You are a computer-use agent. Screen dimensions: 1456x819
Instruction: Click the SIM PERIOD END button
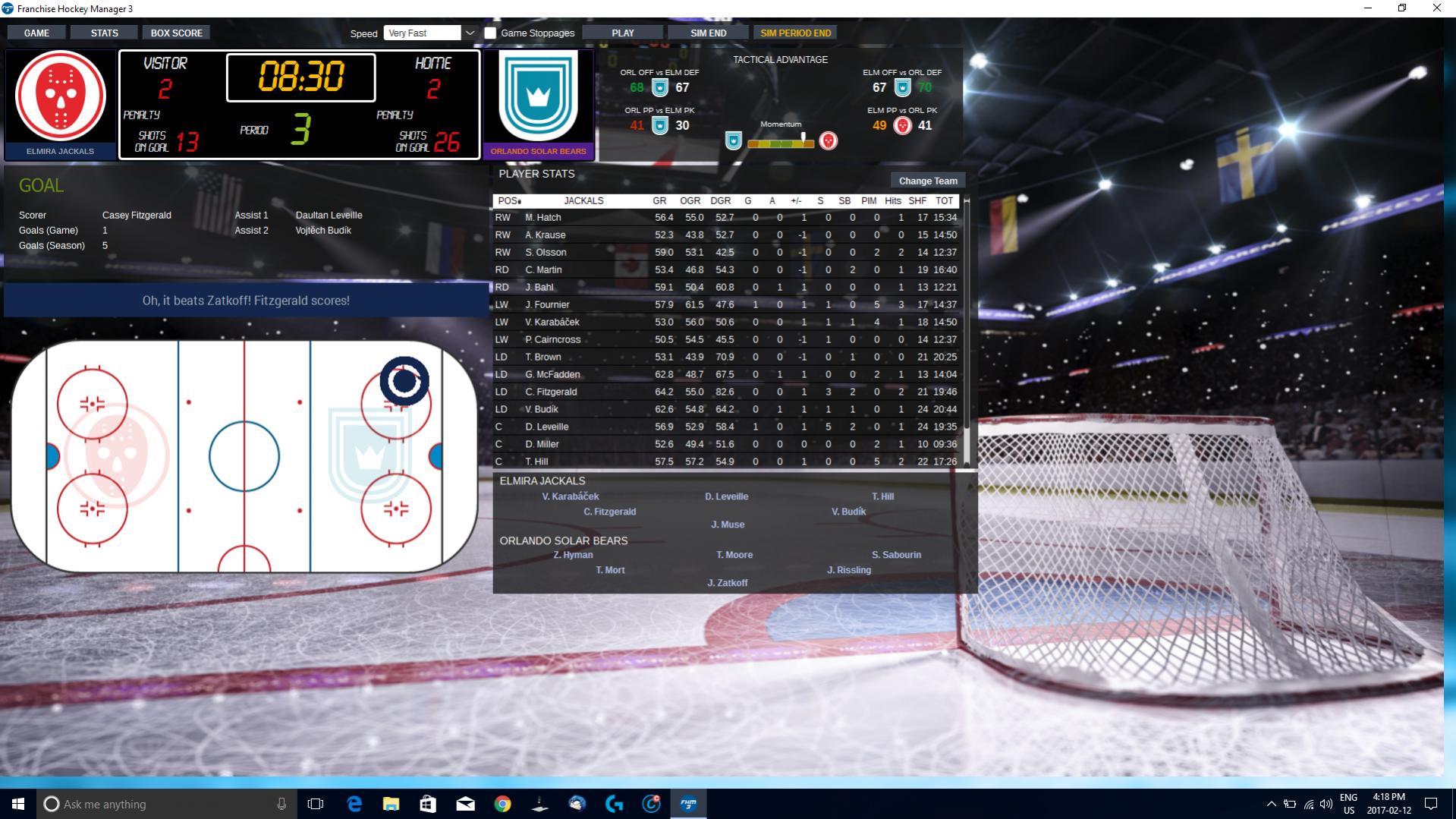click(x=795, y=33)
